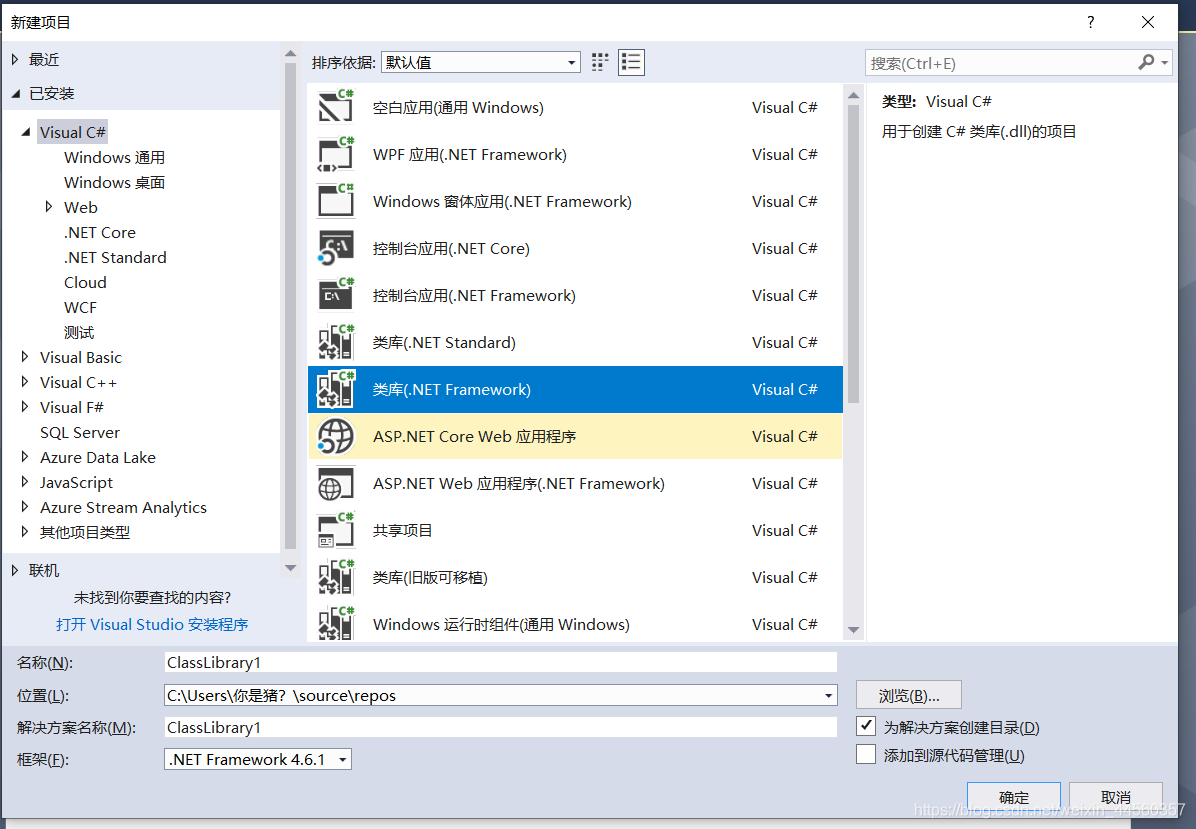The height and width of the screenshot is (829, 1196).
Task: Click 确定 to create the project
Action: [x=1014, y=797]
